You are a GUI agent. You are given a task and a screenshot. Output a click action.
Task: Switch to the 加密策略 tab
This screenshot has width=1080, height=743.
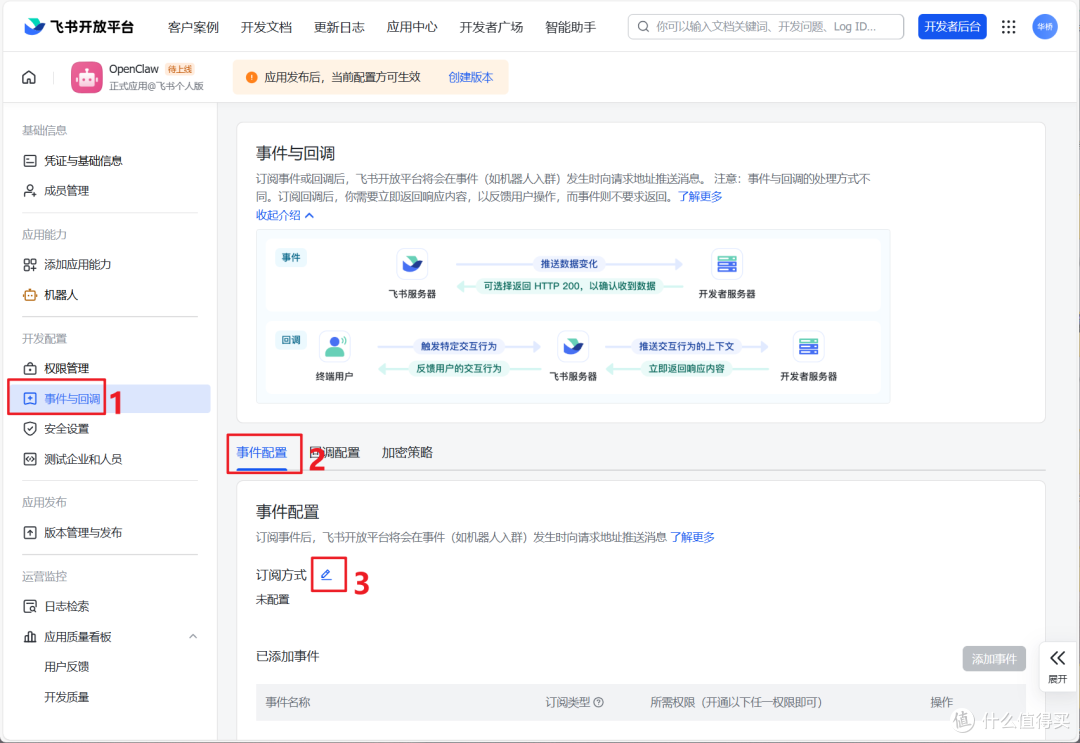(407, 452)
